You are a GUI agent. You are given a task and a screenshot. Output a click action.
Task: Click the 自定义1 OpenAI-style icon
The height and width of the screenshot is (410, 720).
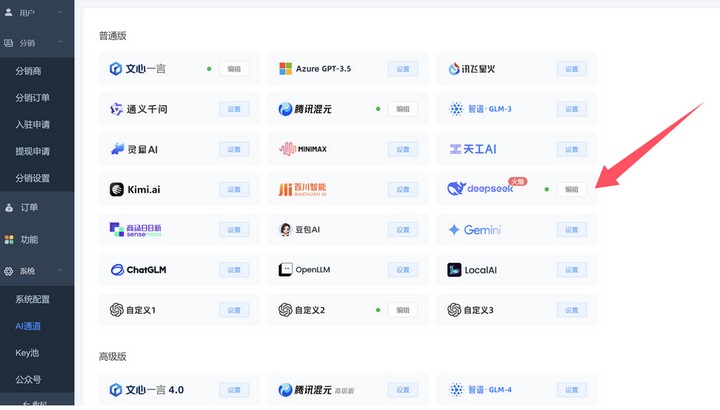(117, 310)
